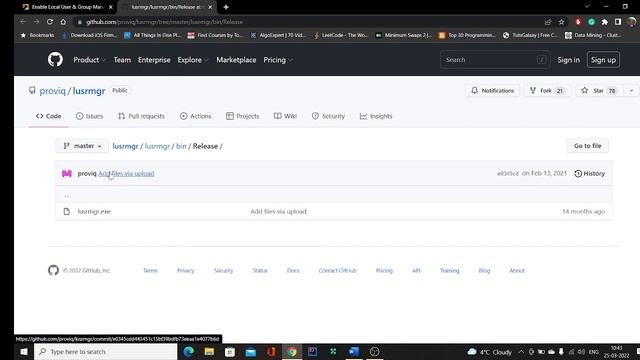Open the Security tab
Screen dimensions: 640x360
point(328,116)
